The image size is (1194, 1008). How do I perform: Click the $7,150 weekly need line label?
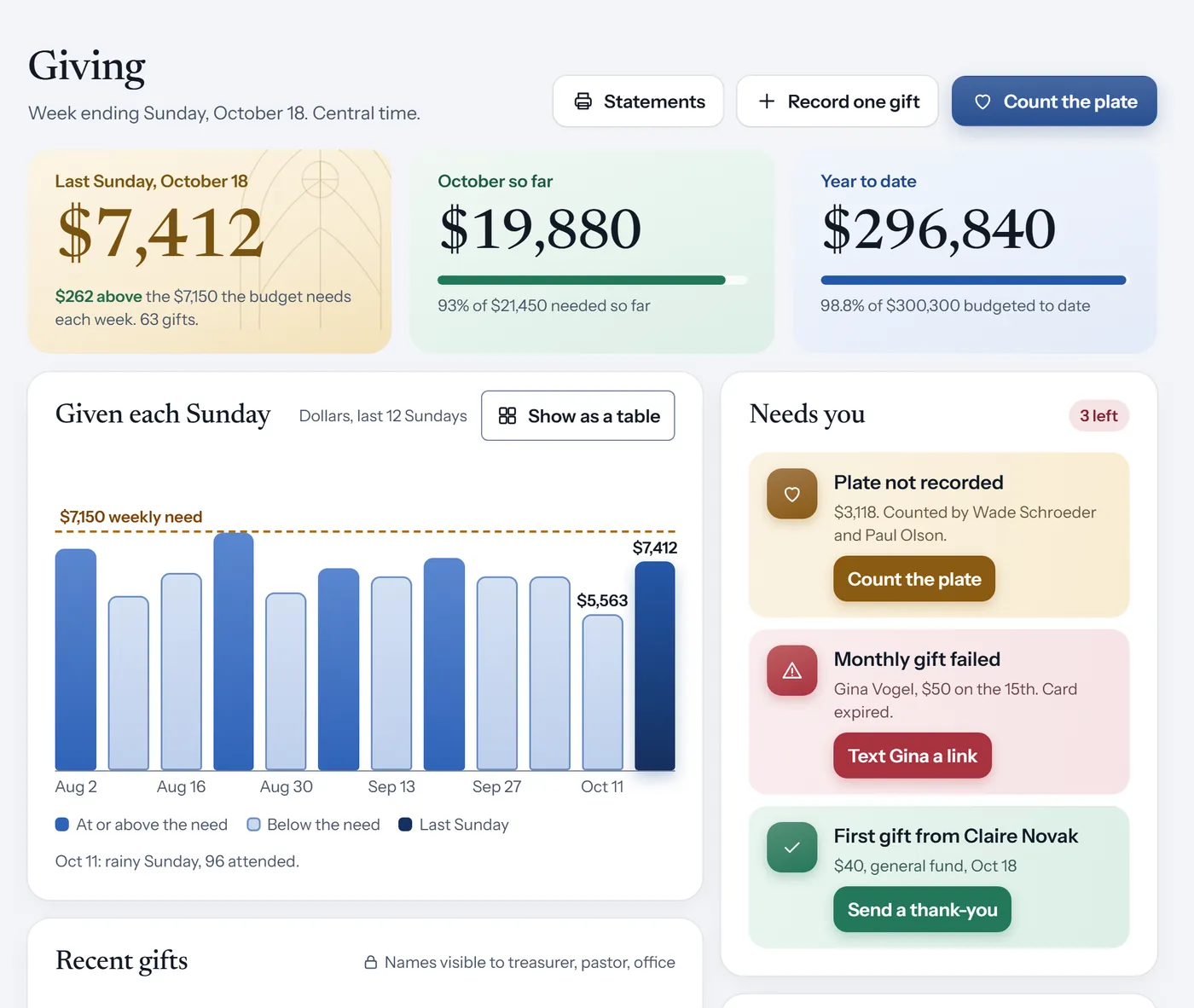point(130,517)
